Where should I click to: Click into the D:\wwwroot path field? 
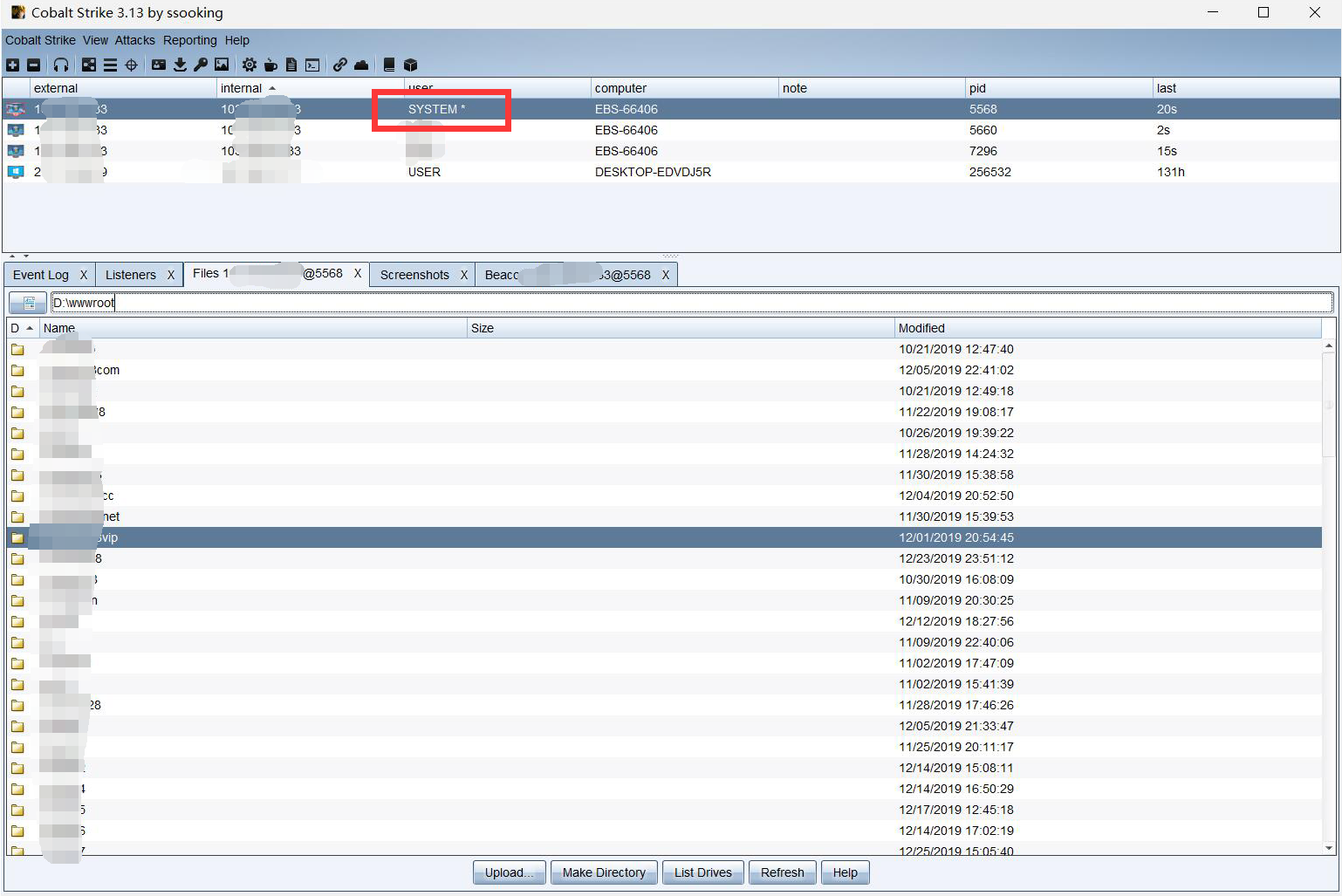pos(692,303)
